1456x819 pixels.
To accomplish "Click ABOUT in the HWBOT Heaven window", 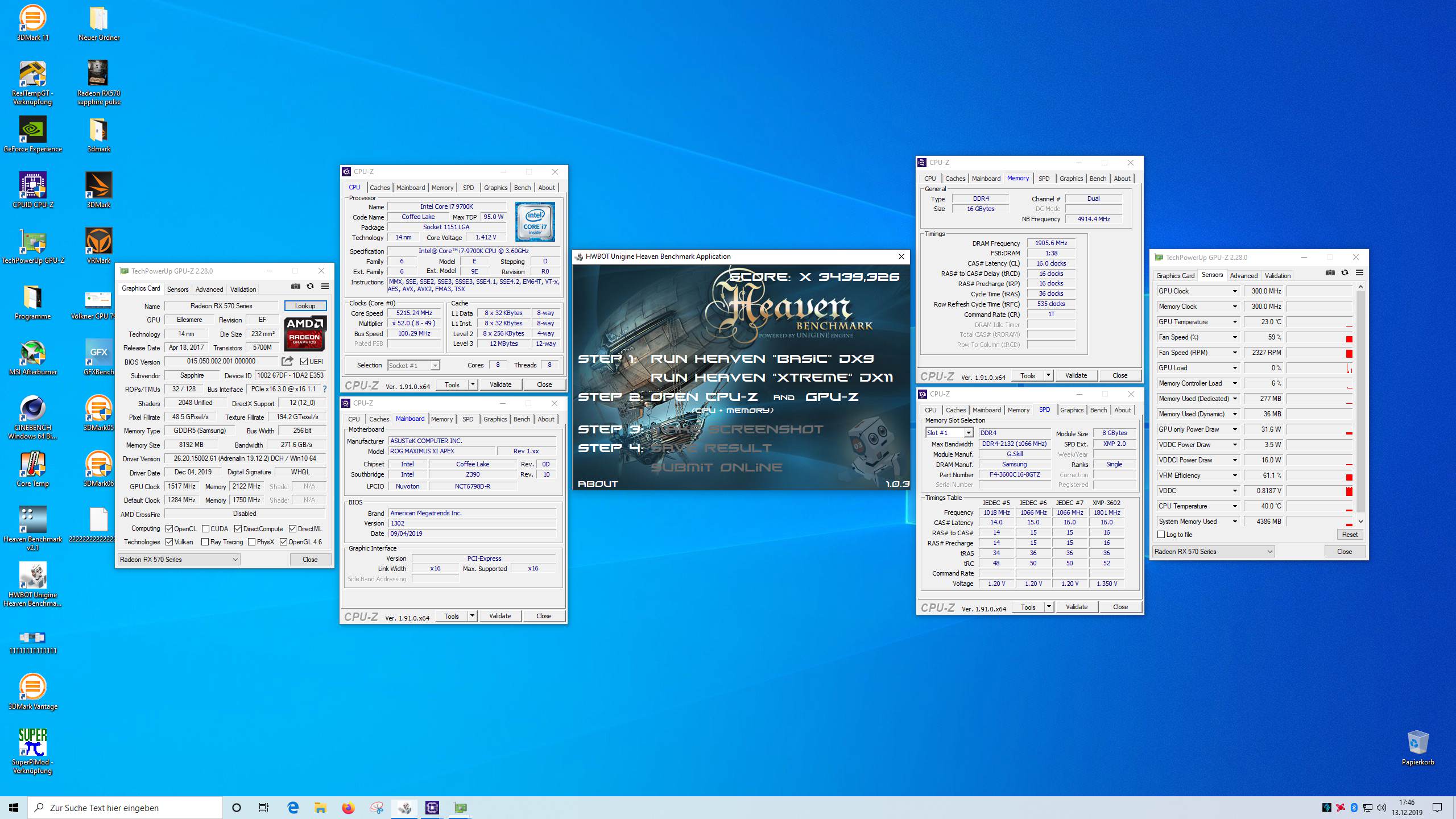I will click(x=598, y=484).
